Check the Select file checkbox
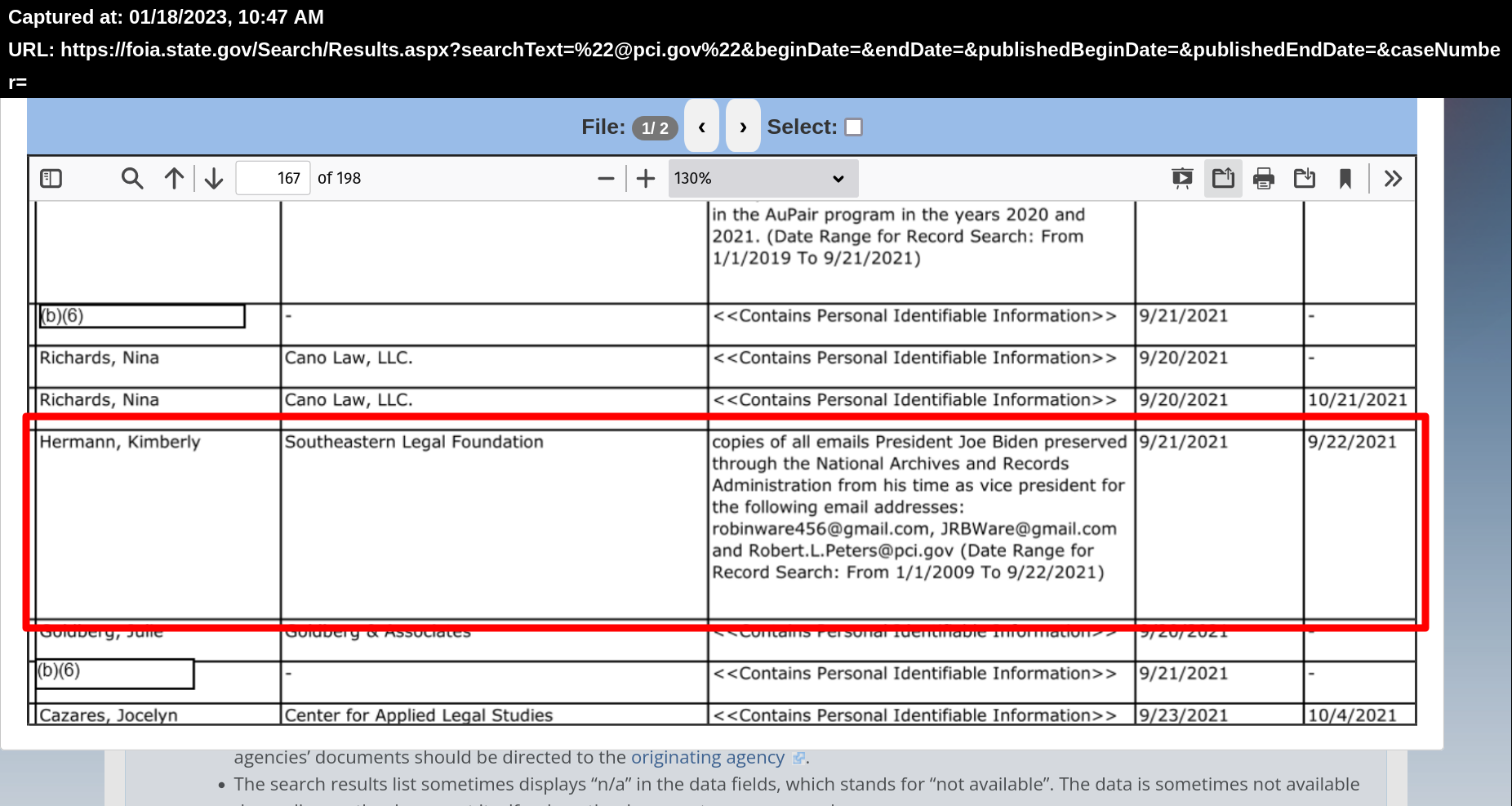This screenshot has height=806, width=1512. (x=854, y=127)
